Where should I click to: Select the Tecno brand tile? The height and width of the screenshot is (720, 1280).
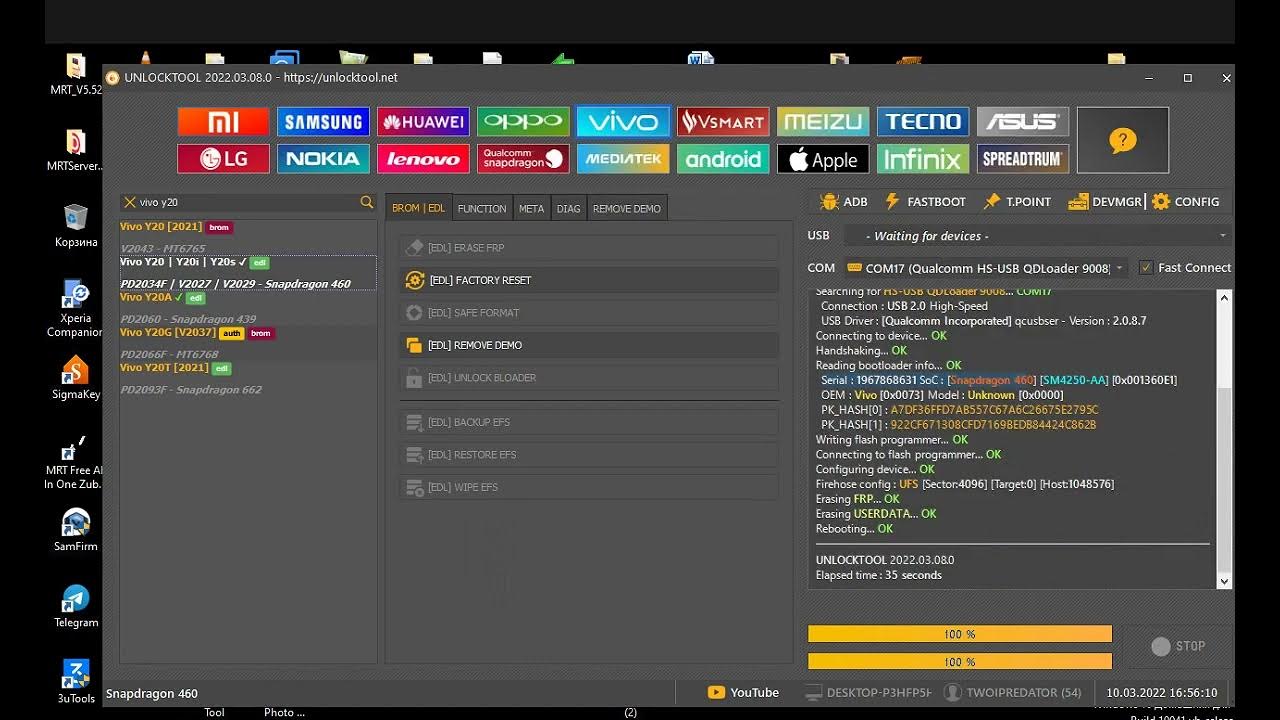pos(923,122)
